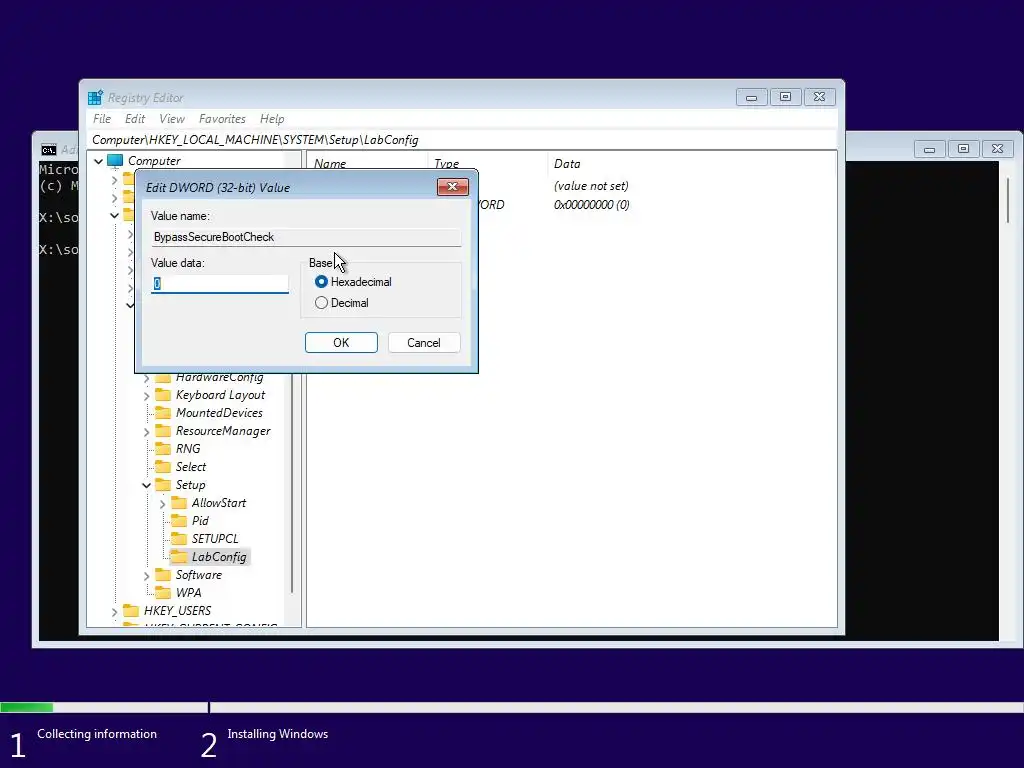This screenshot has height=768, width=1024.
Task: Click the MountedDevices folder icon
Action: [163, 413]
